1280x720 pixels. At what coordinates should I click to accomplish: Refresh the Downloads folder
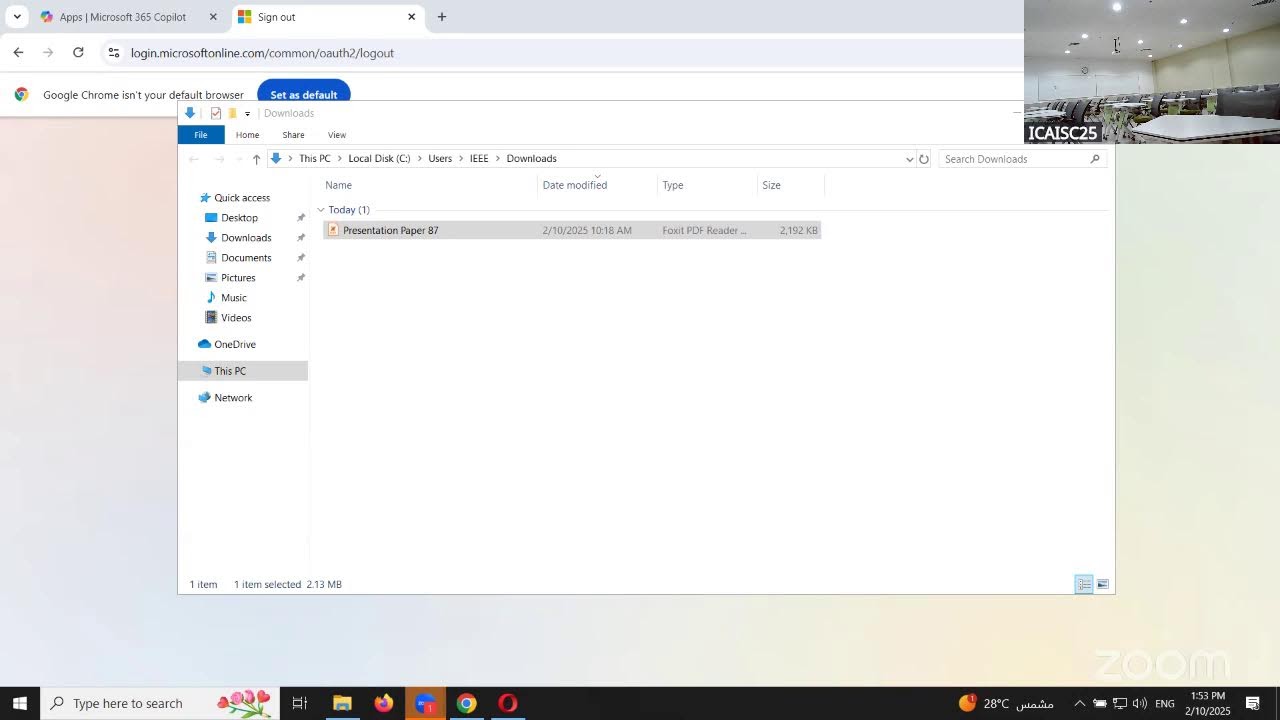click(924, 159)
